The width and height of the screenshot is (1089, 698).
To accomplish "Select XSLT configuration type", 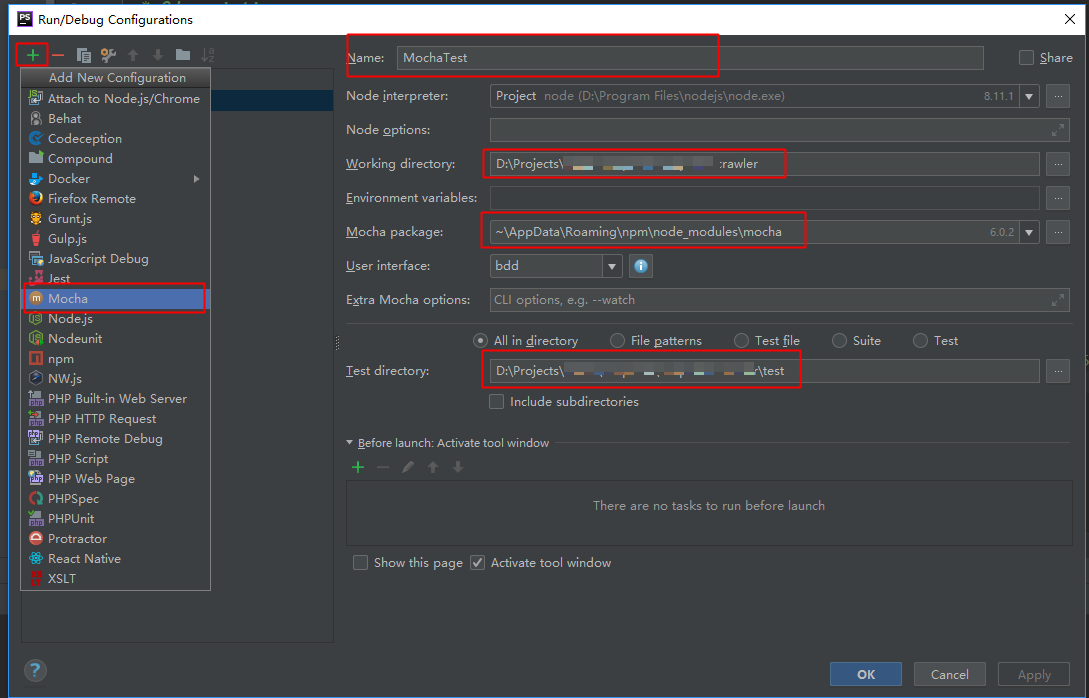I will tap(115, 579).
